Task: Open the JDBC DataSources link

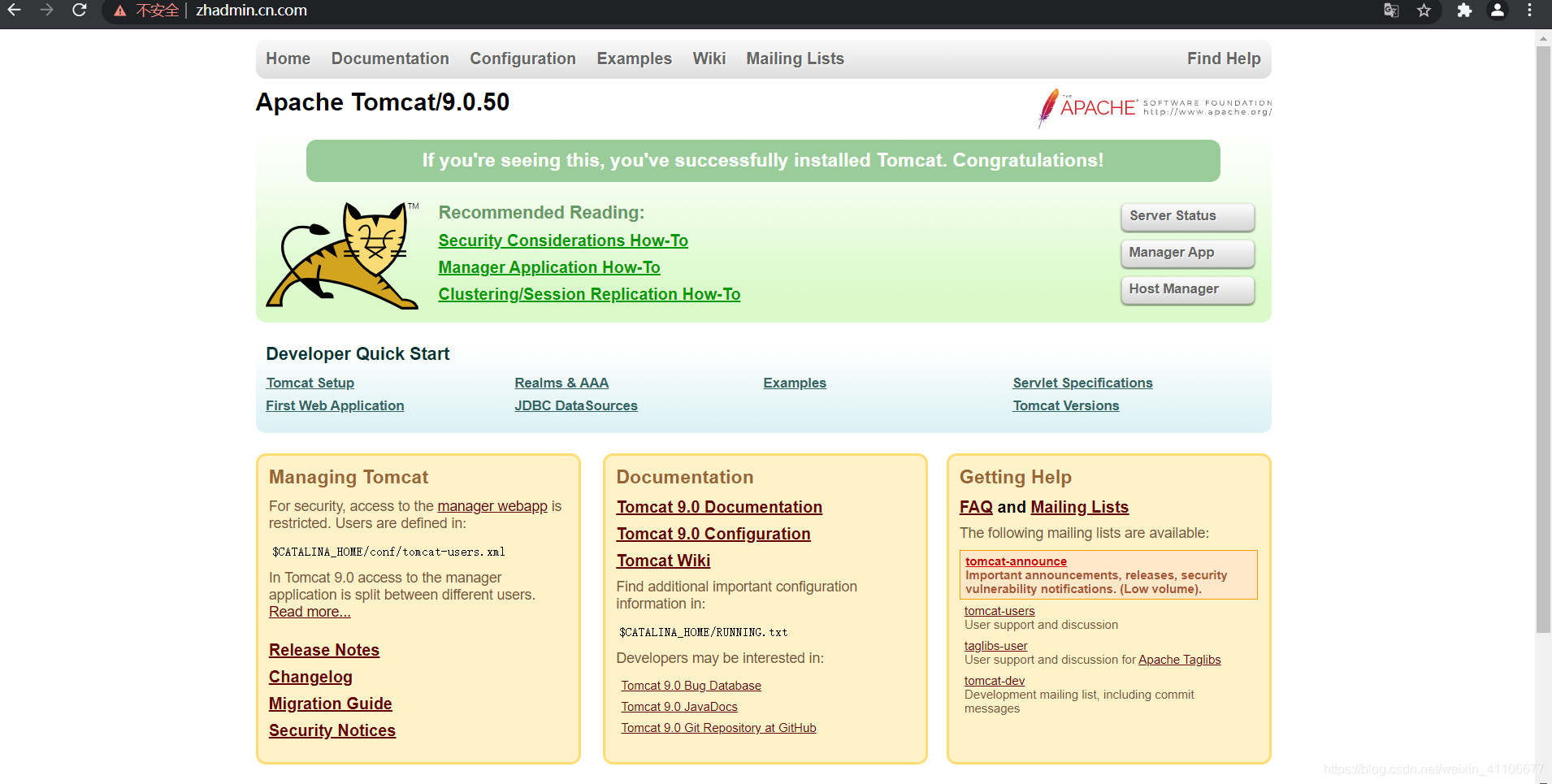Action: 575,405
